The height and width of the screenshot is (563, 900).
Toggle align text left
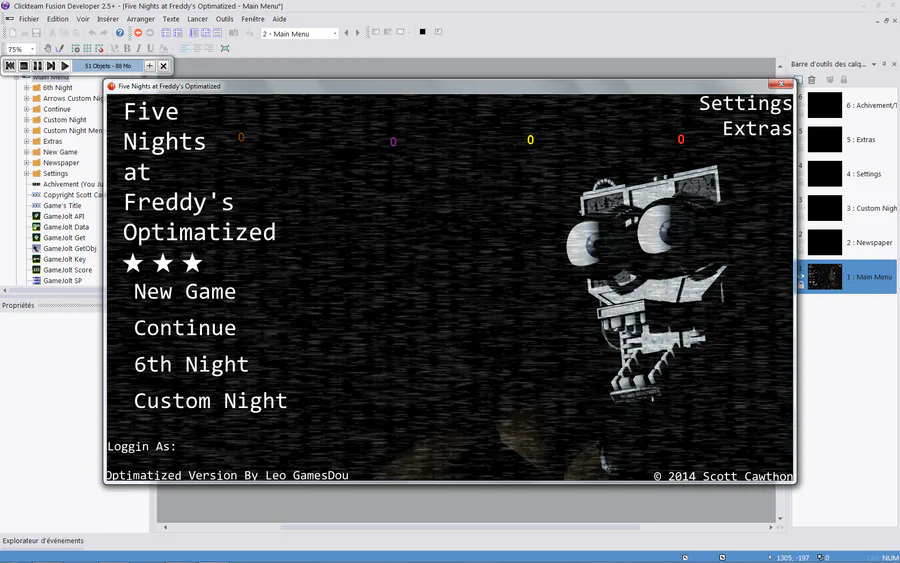click(x=185, y=48)
